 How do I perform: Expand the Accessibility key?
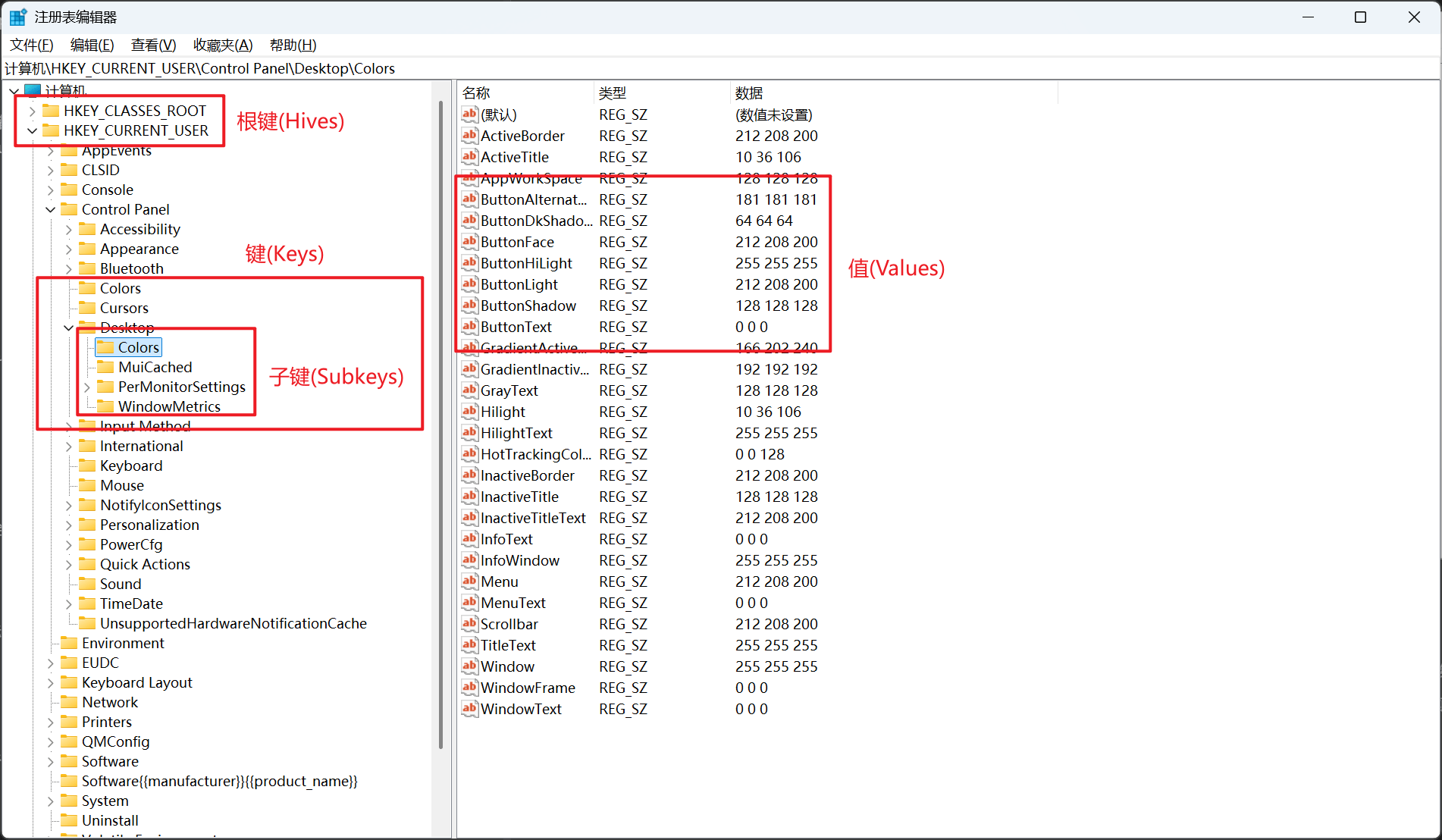[69, 230]
